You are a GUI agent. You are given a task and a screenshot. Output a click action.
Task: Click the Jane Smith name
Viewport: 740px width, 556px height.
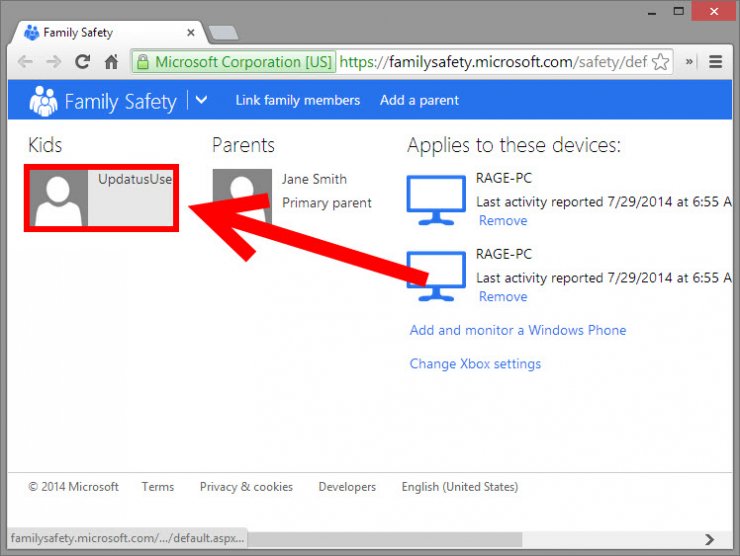pos(314,179)
